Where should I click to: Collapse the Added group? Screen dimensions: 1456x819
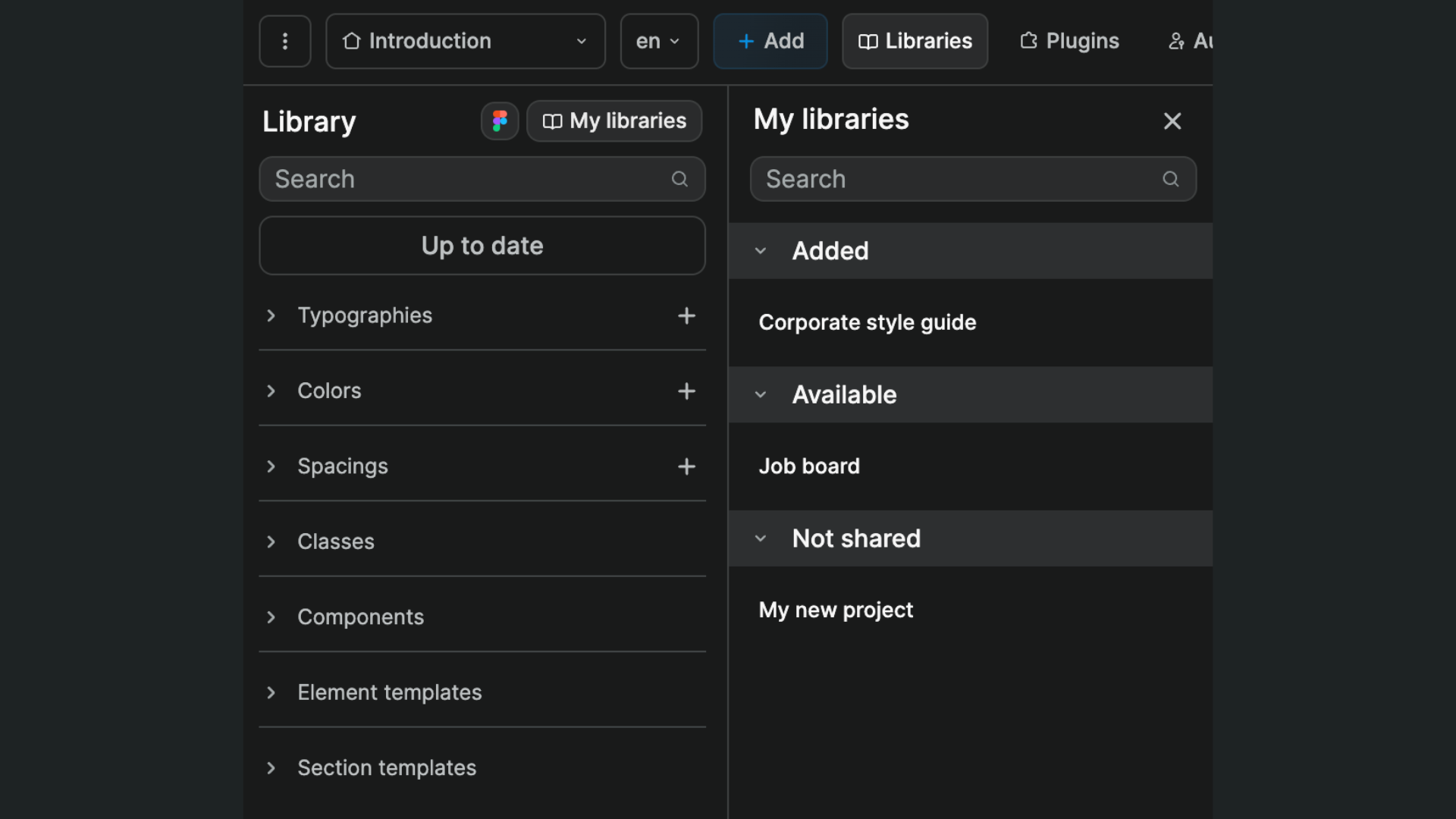coord(761,250)
